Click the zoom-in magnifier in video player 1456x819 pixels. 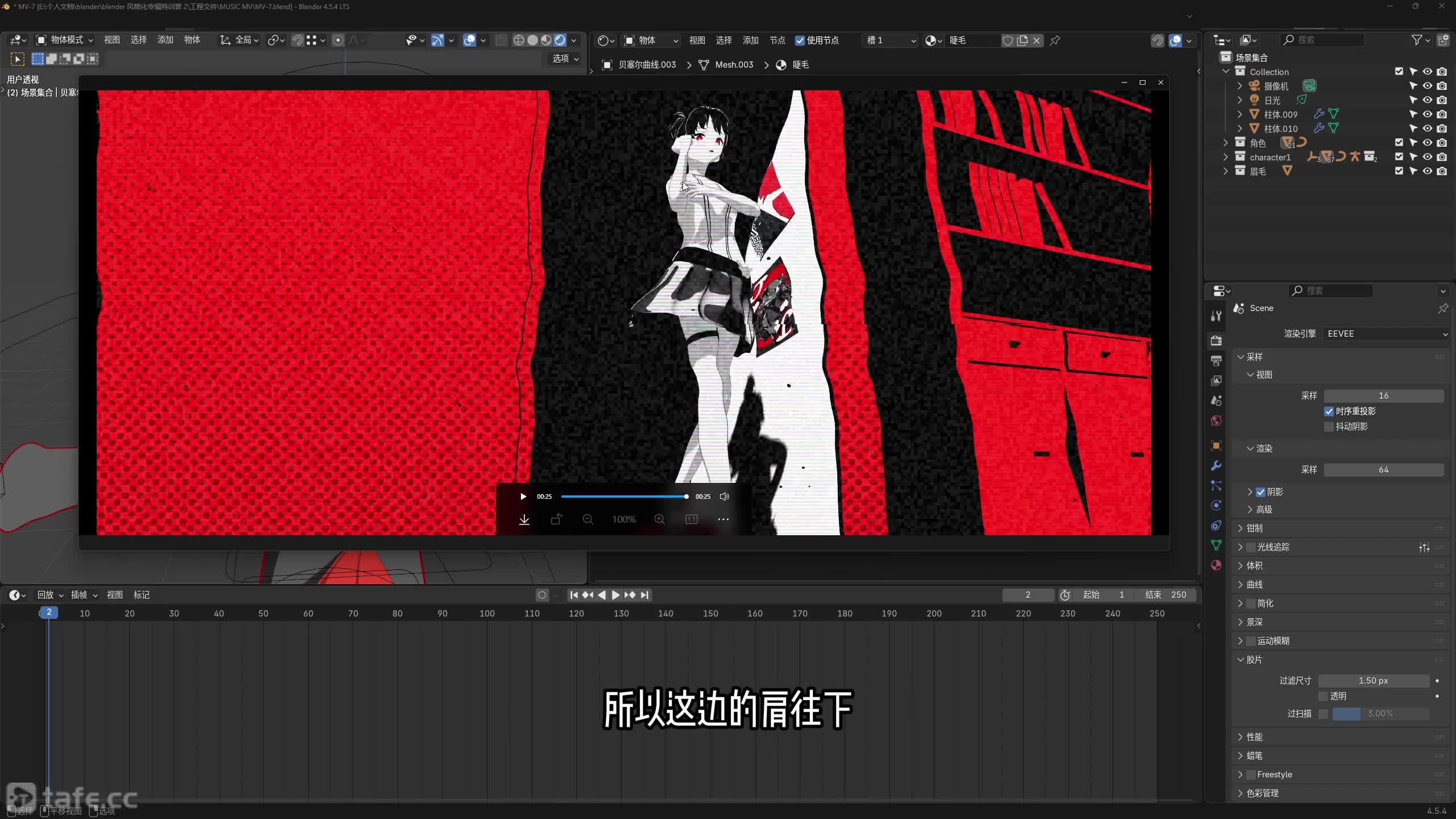659,519
